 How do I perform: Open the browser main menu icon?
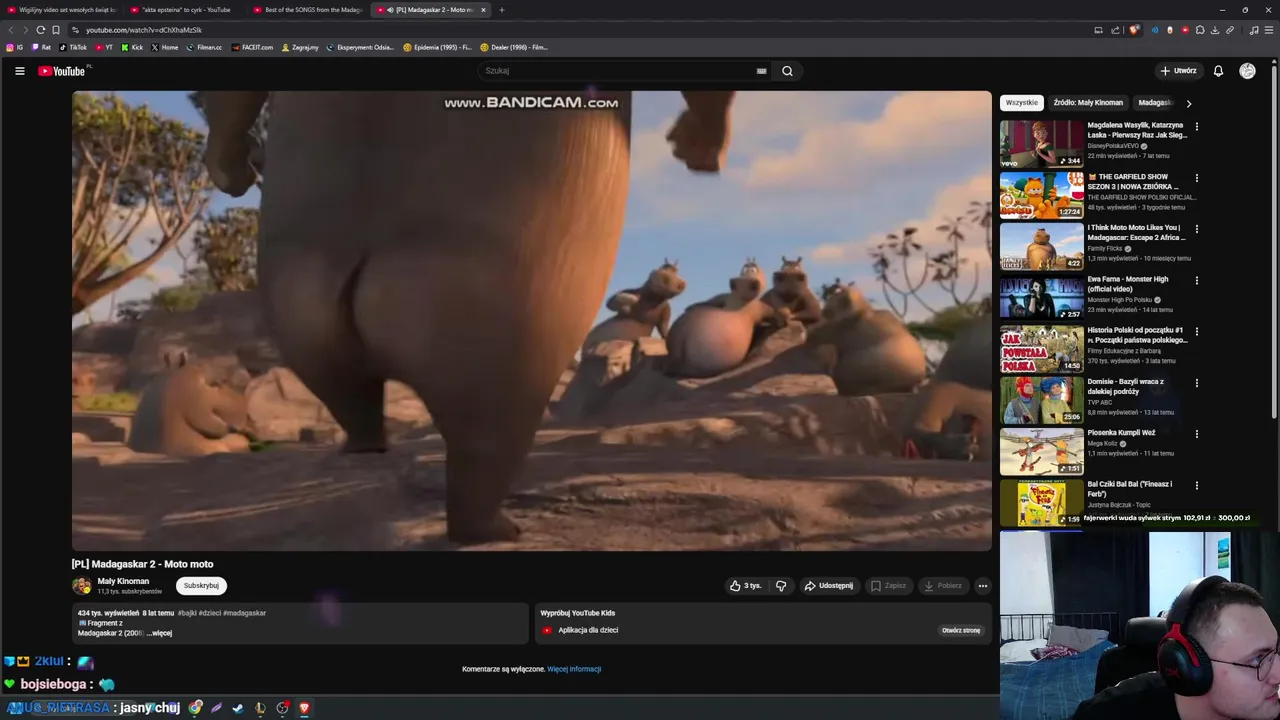click(1269, 30)
